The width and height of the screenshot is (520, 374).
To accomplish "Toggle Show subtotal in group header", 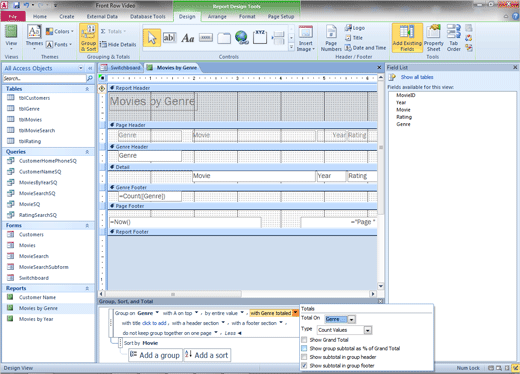I will click(x=304, y=357).
